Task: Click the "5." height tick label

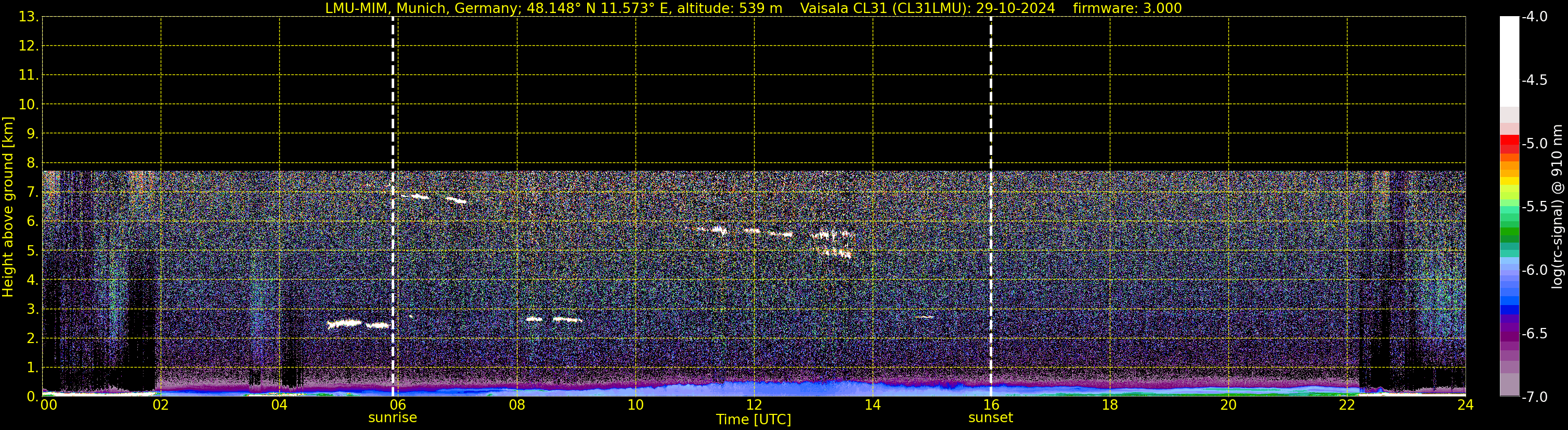Action: [x=32, y=251]
